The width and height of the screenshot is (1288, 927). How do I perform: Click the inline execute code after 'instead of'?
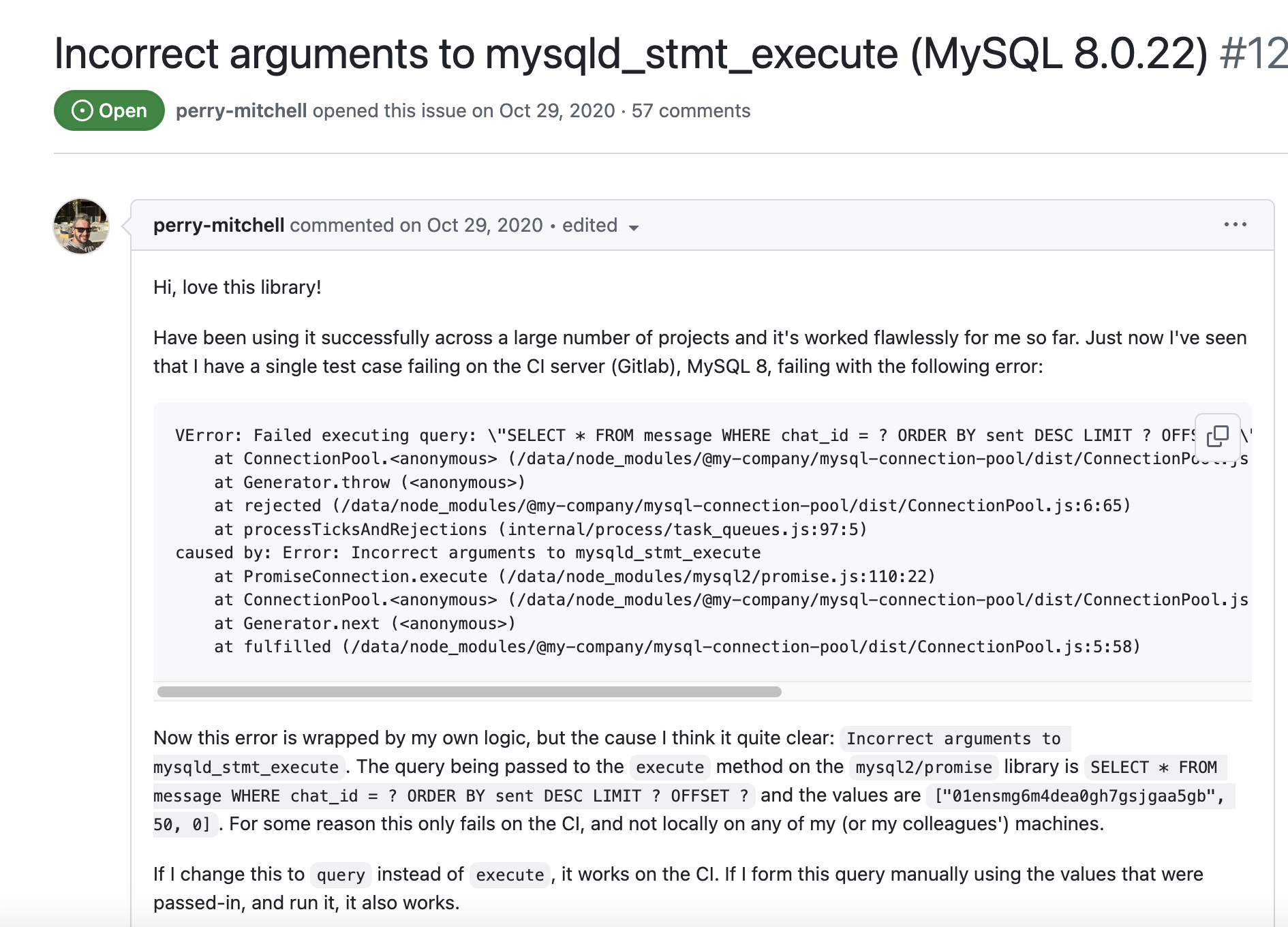click(x=510, y=875)
